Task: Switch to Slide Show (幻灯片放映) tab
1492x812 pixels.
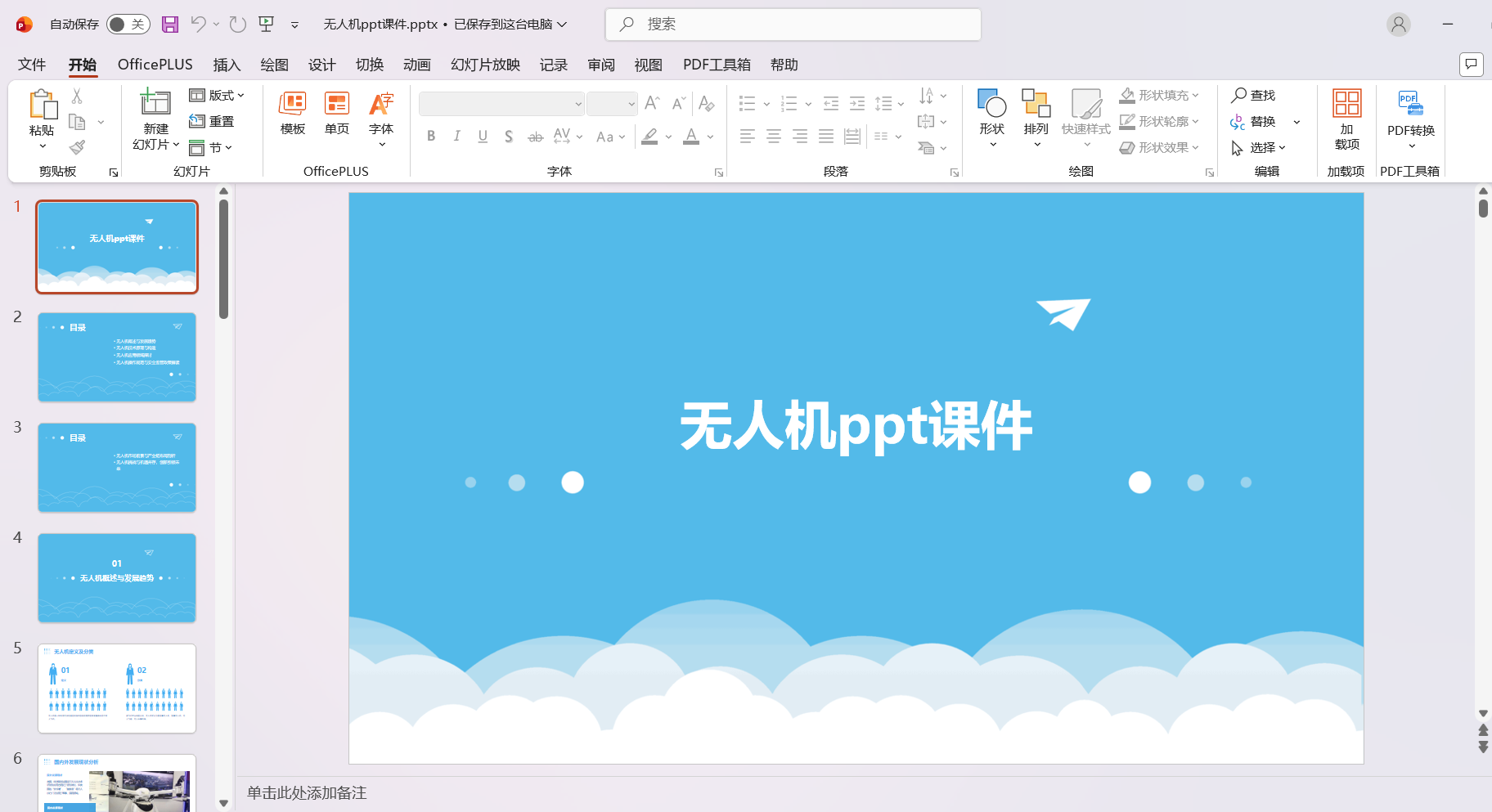Action: click(485, 65)
